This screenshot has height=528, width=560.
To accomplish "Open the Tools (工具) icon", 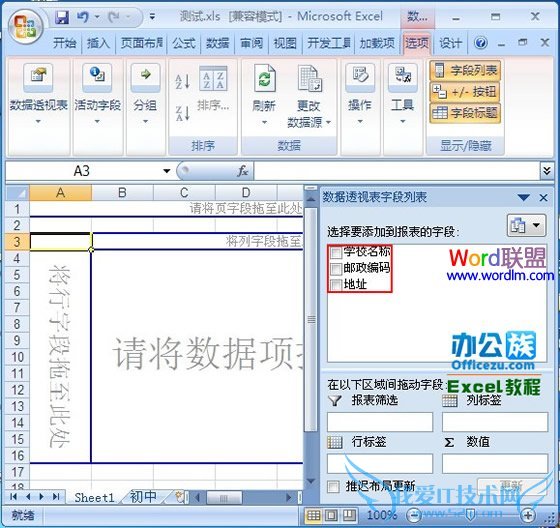I will click(402, 77).
